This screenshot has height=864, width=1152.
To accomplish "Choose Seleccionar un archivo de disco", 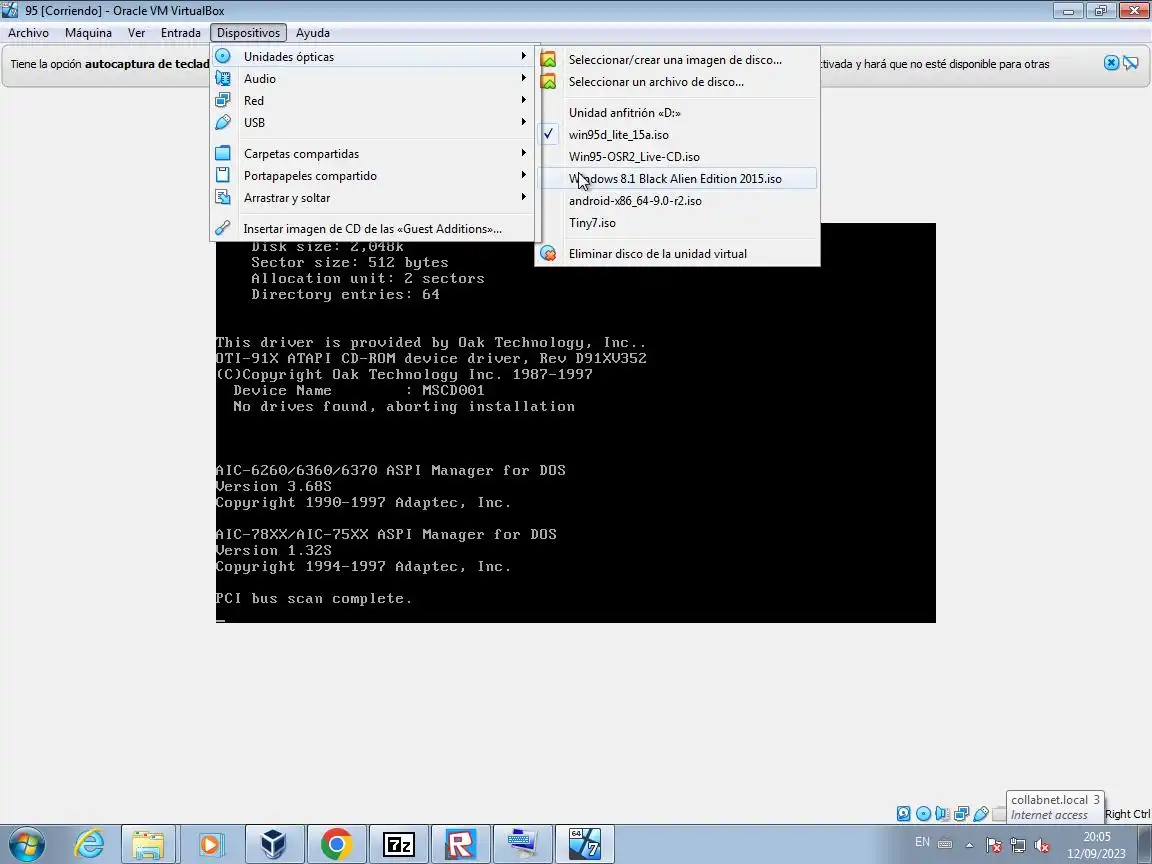I will click(677, 82).
